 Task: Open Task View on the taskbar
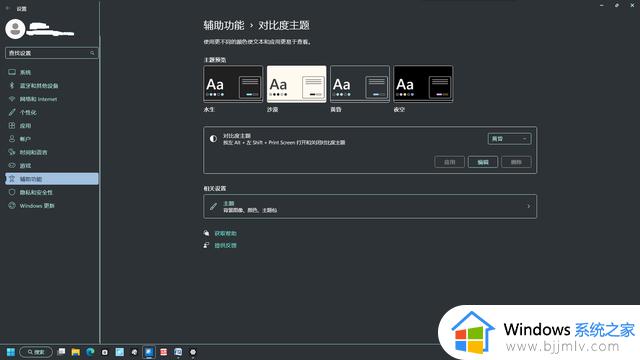tap(61, 352)
